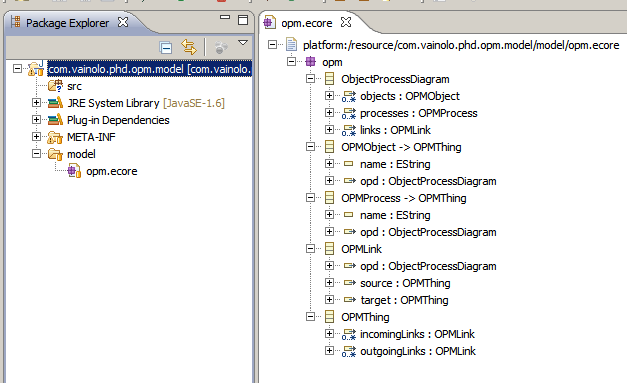Expand source : OPMThing node

coord(329,283)
